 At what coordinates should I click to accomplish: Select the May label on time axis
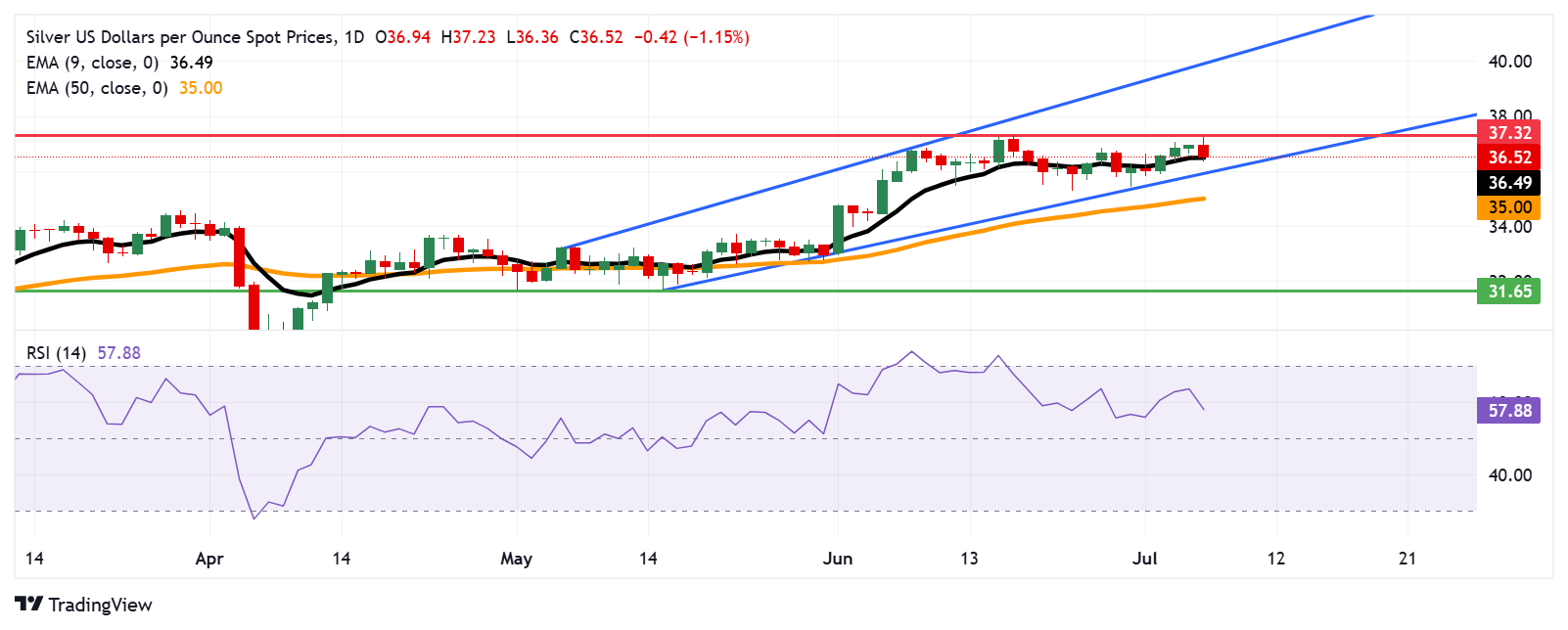tap(516, 559)
